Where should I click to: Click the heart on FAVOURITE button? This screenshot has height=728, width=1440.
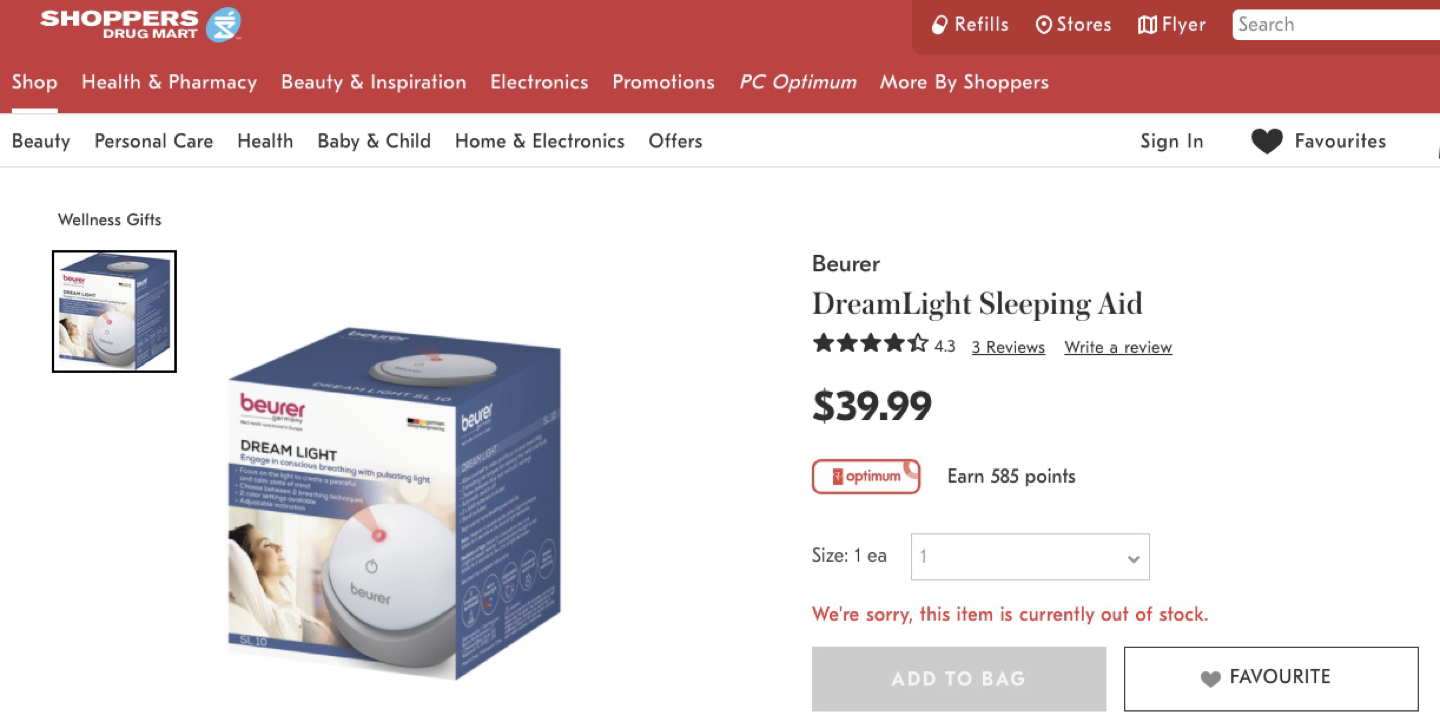coord(1210,678)
